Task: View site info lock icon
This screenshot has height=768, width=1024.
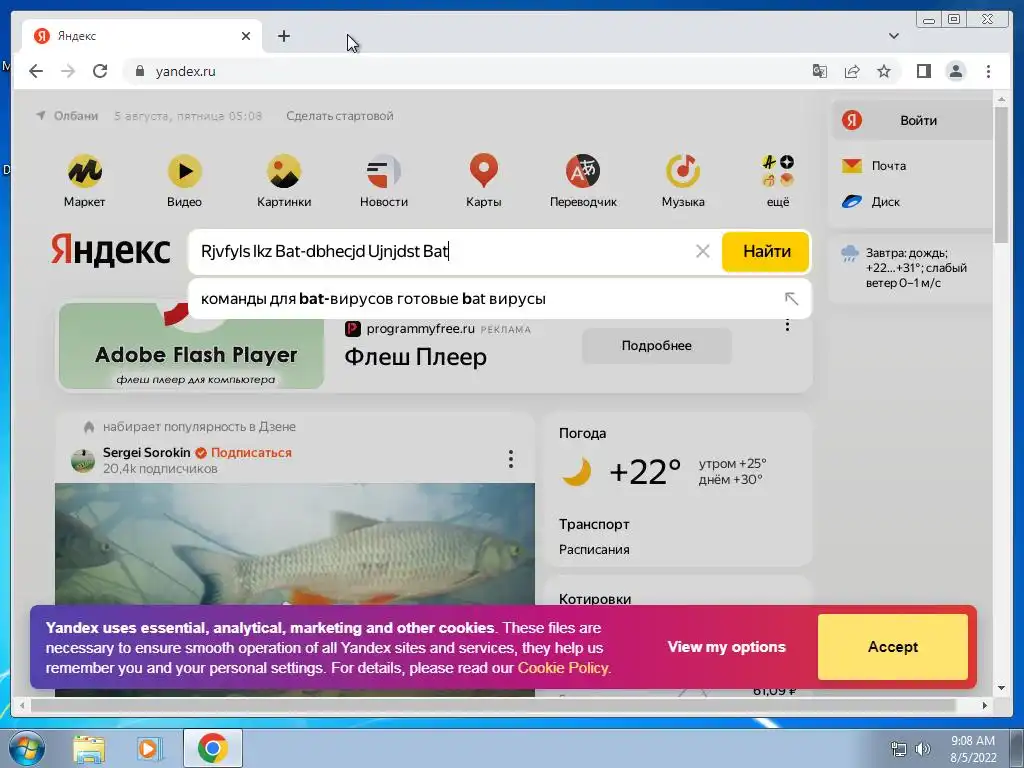Action: tap(139, 71)
